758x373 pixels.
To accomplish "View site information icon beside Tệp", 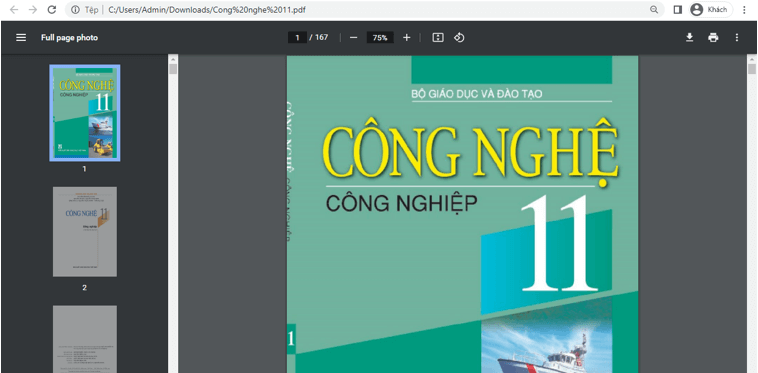I will pyautogui.click(x=75, y=10).
